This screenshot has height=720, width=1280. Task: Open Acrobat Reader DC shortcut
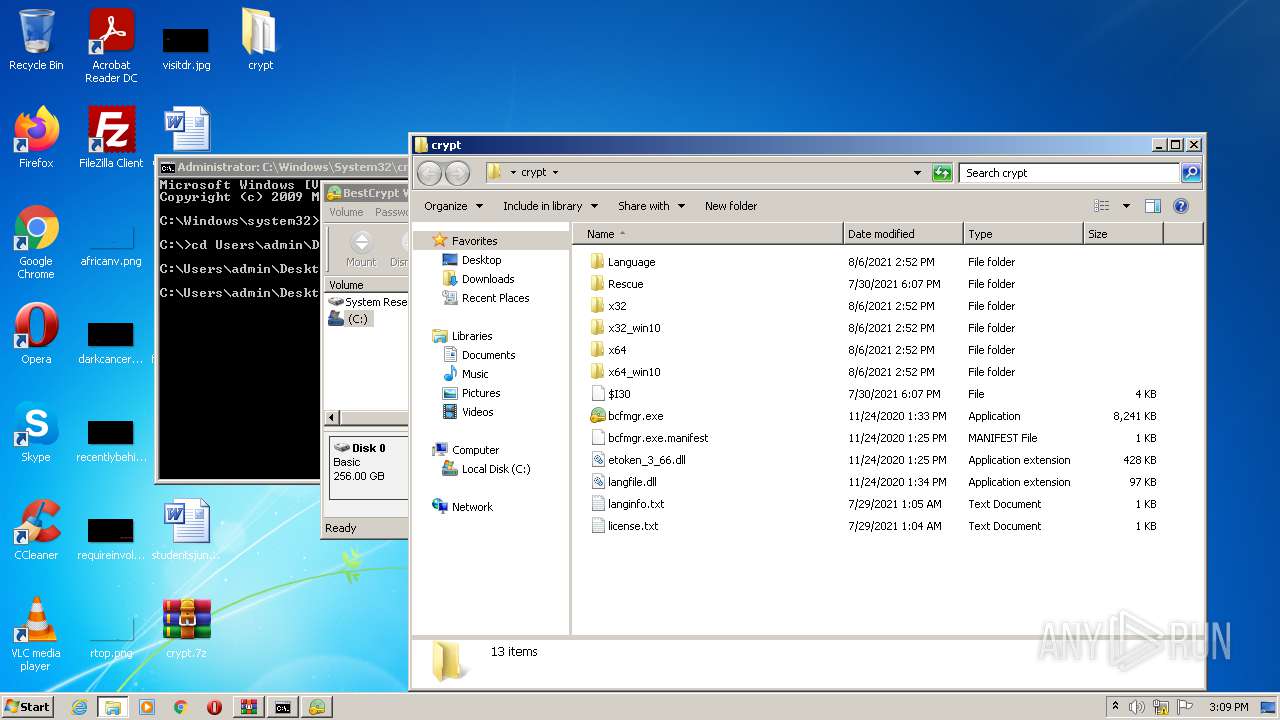[x=111, y=46]
